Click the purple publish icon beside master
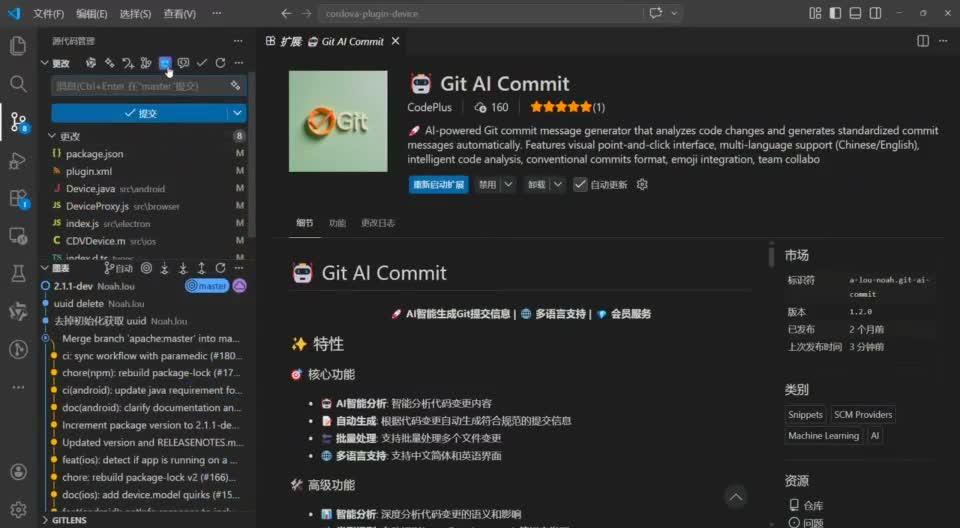 [239, 285]
